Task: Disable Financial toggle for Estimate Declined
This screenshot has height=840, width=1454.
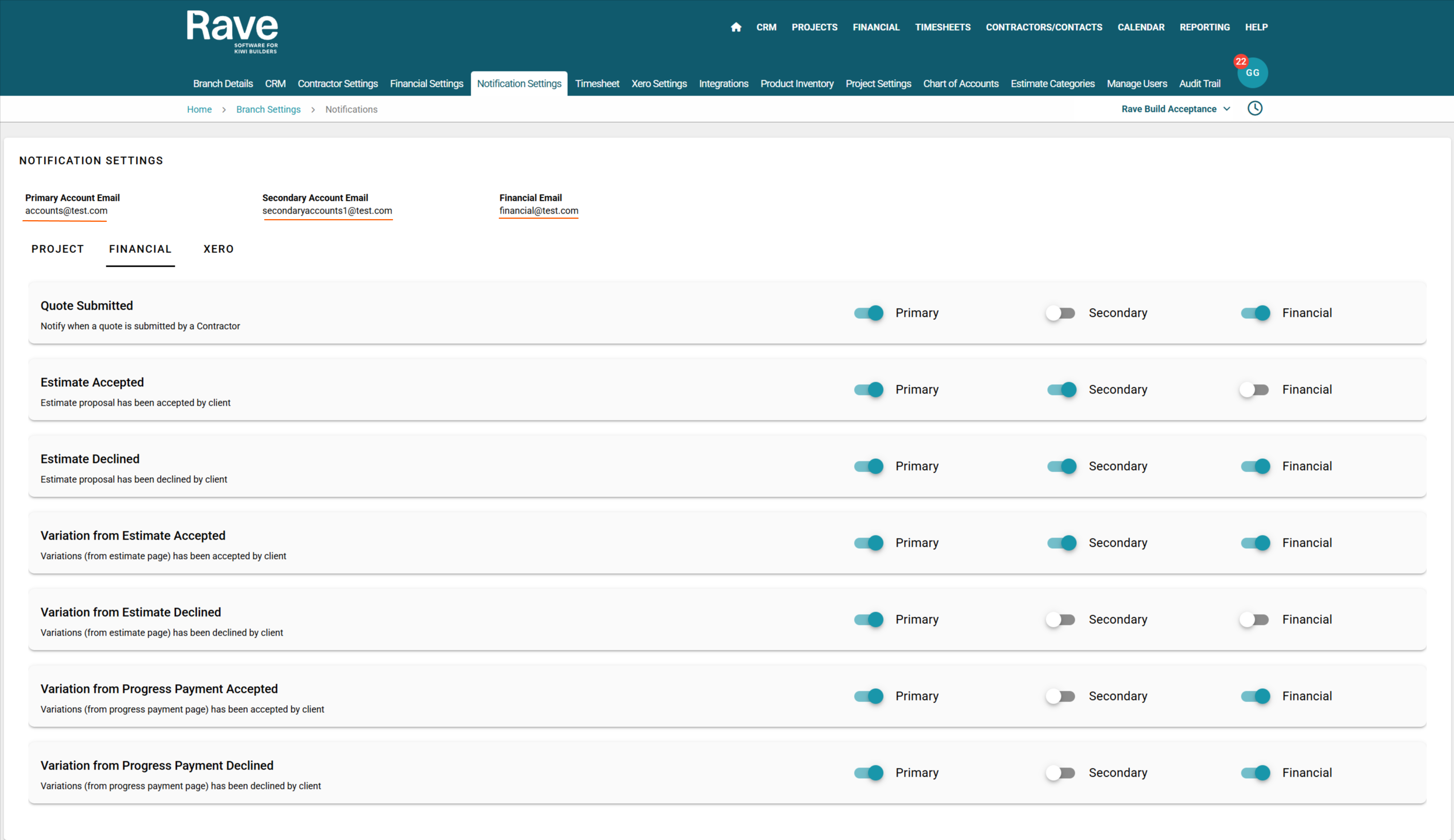Action: [1256, 466]
